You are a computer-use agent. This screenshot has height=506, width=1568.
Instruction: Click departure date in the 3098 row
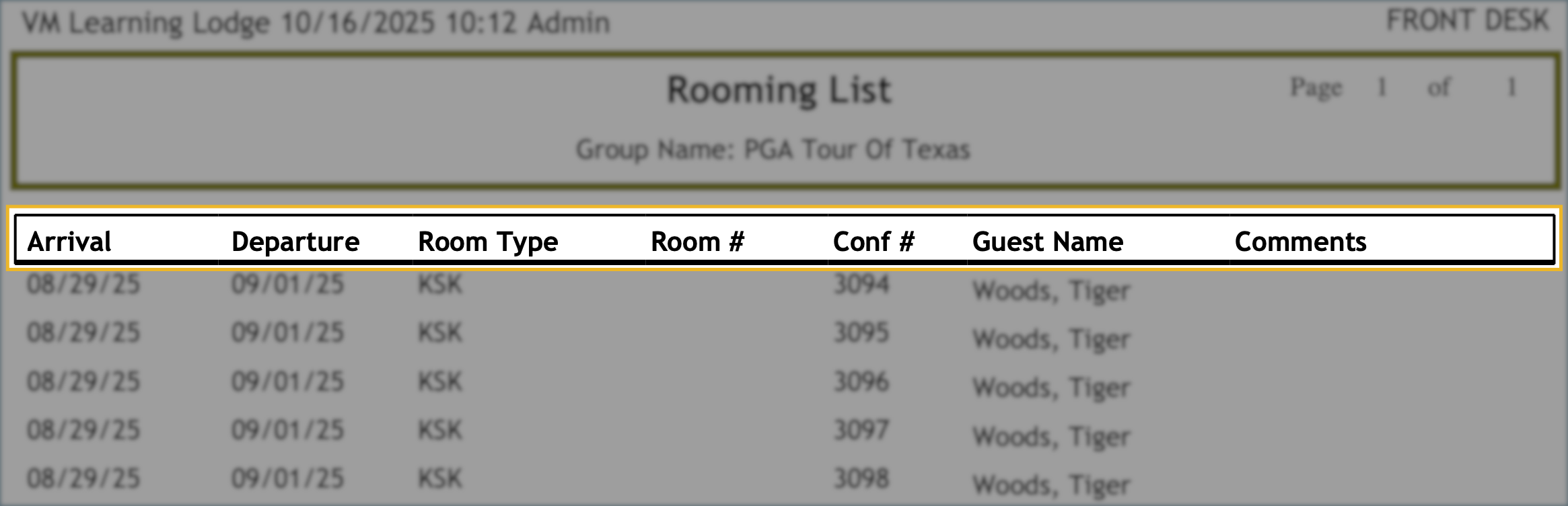tap(287, 478)
